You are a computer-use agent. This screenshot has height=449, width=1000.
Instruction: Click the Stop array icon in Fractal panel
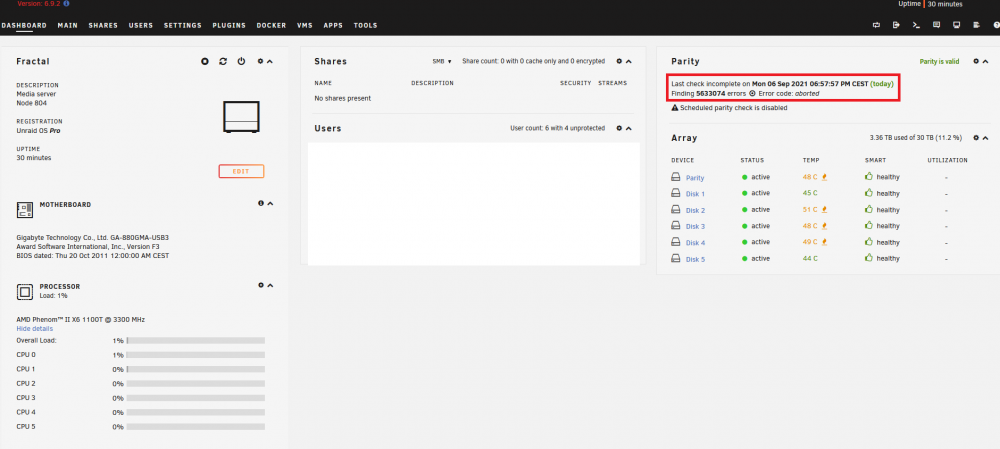click(x=205, y=61)
